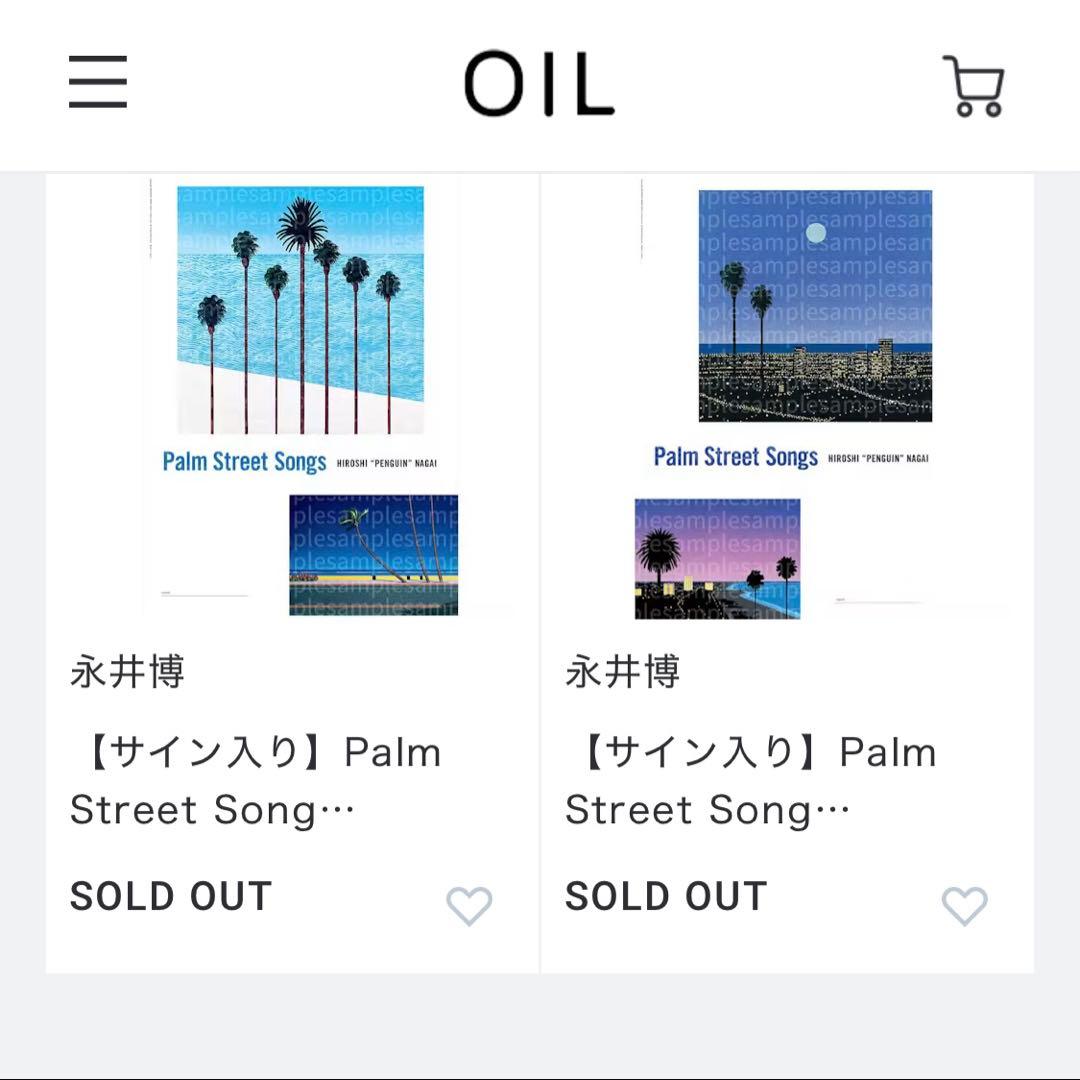Click the heart icon under the right poster
The image size is (1080, 1080).
[x=963, y=907]
